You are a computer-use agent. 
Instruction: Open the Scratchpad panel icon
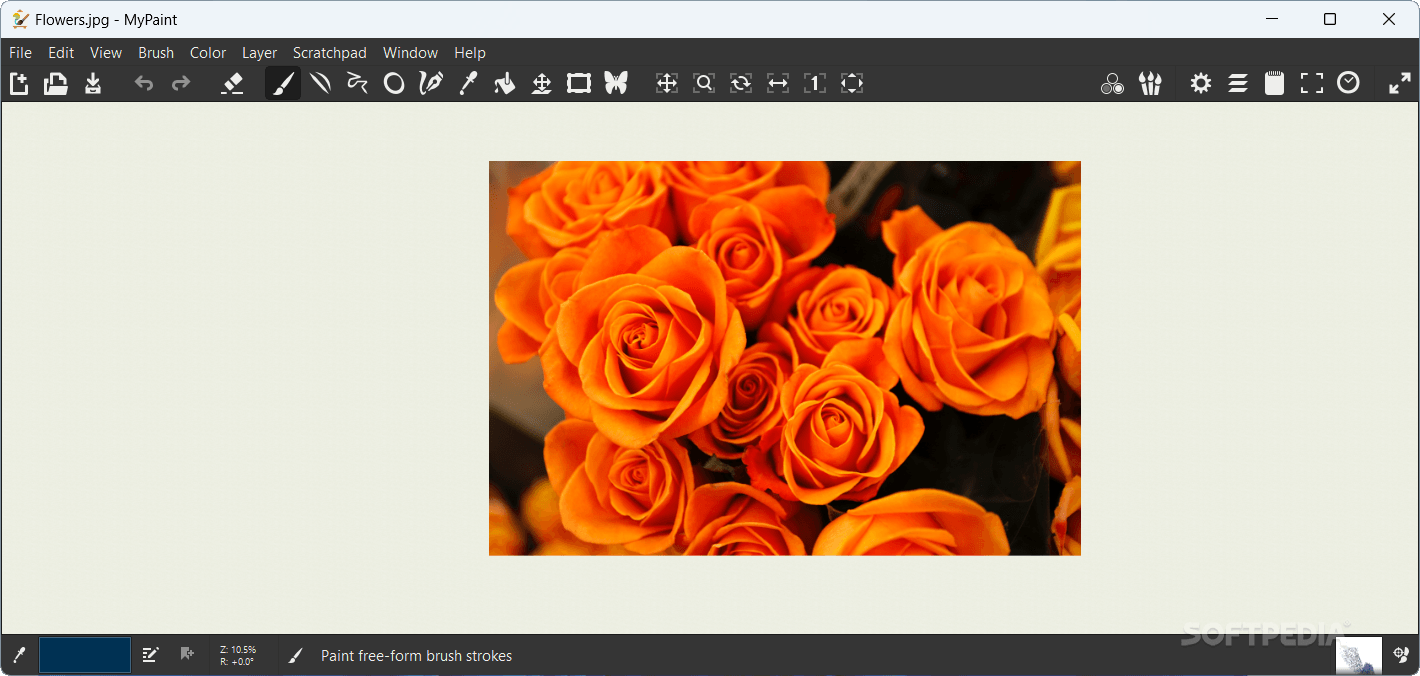click(1274, 83)
